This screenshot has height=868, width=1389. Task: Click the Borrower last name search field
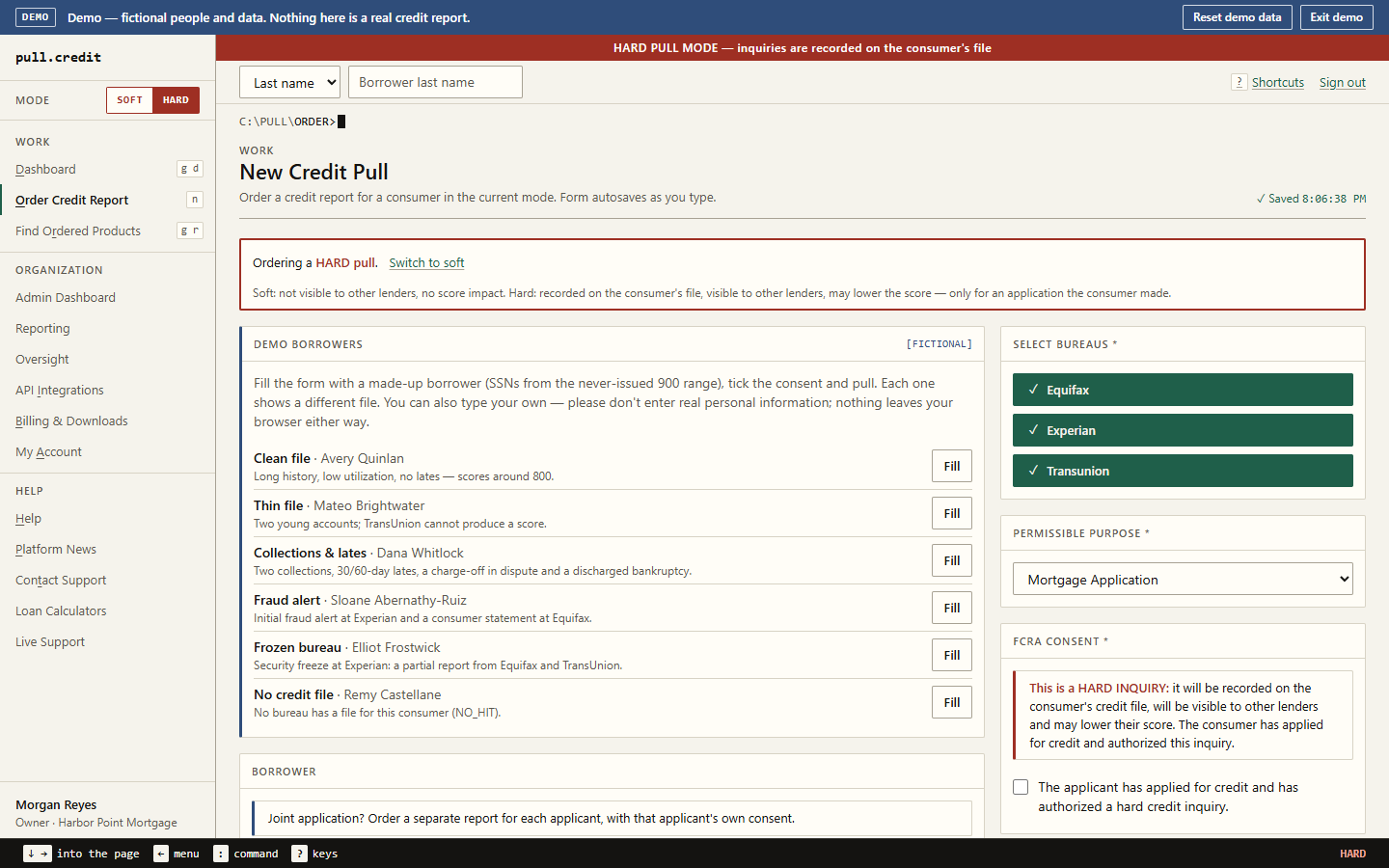point(435,82)
